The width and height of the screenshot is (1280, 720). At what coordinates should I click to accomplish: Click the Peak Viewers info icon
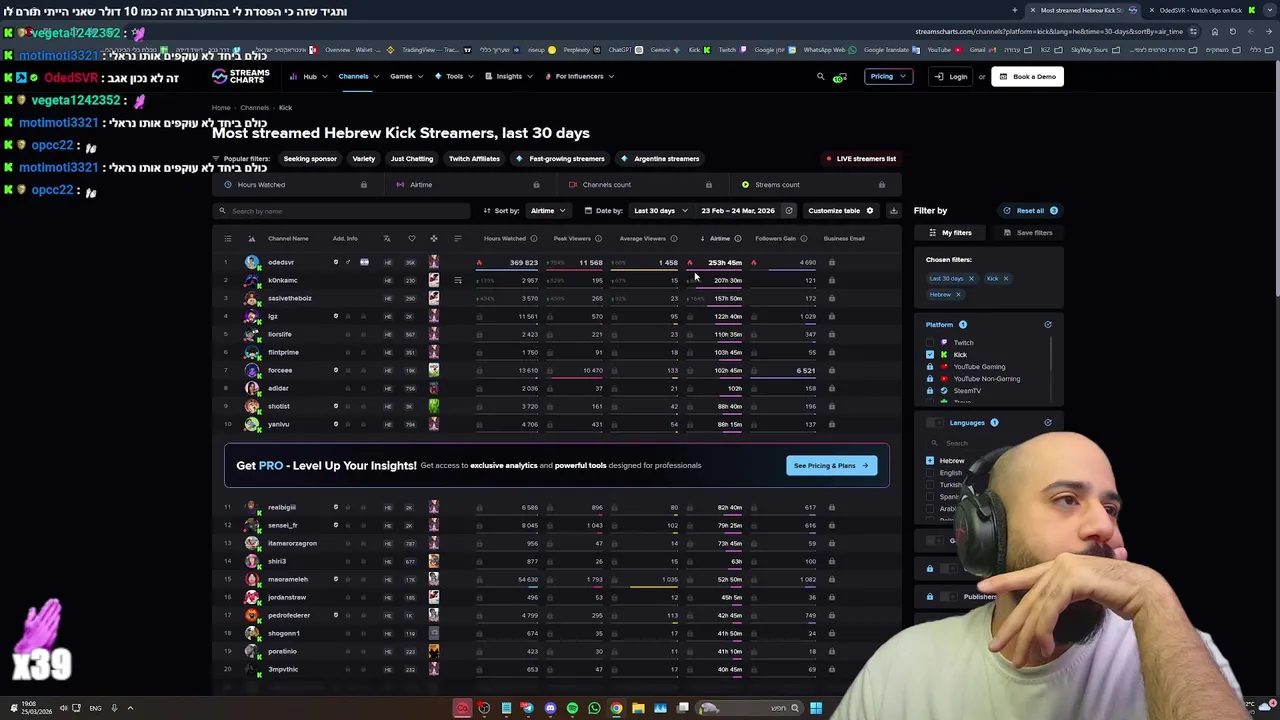[x=598, y=238]
